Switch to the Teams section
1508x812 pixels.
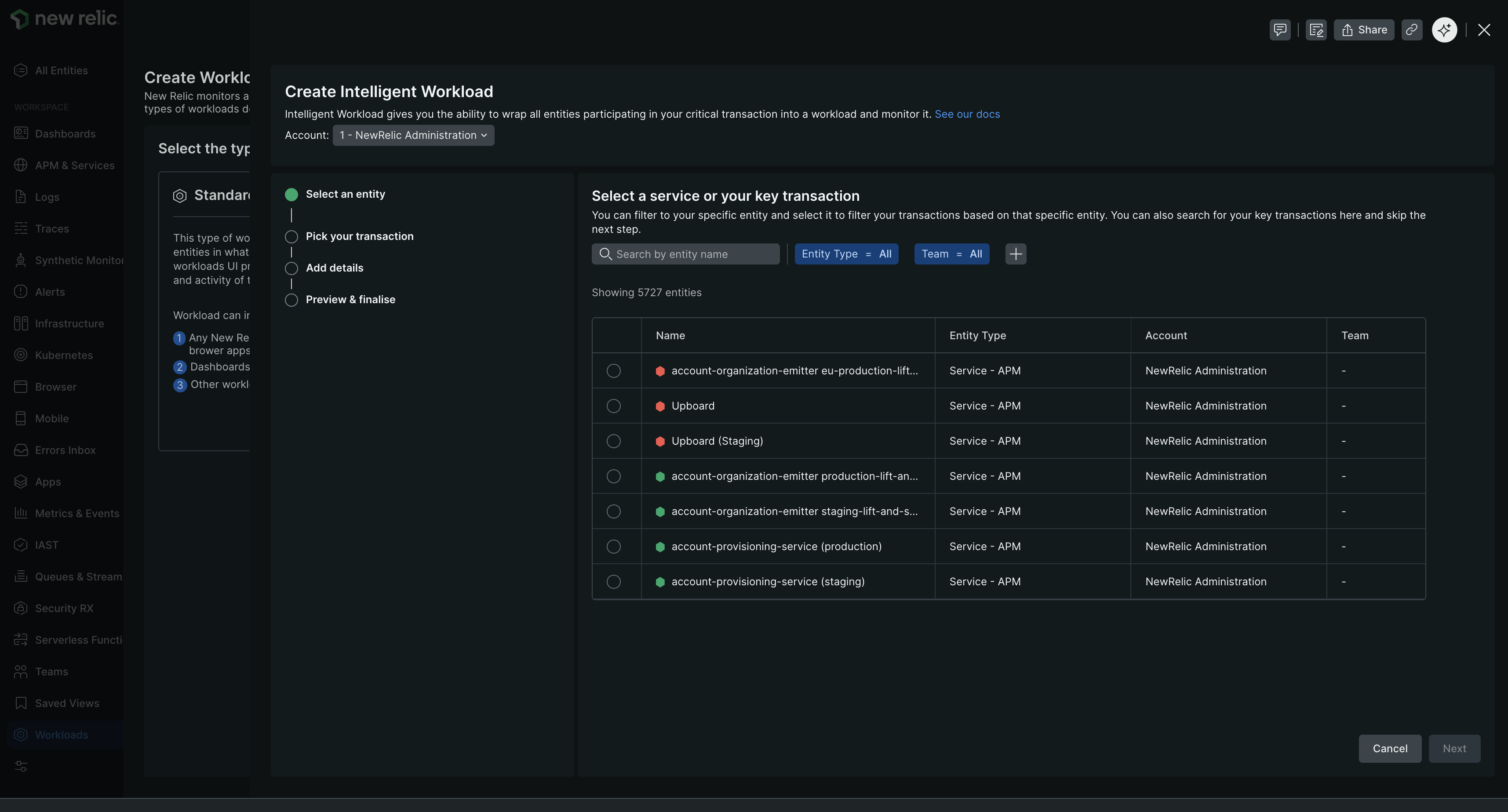pyautogui.click(x=51, y=671)
